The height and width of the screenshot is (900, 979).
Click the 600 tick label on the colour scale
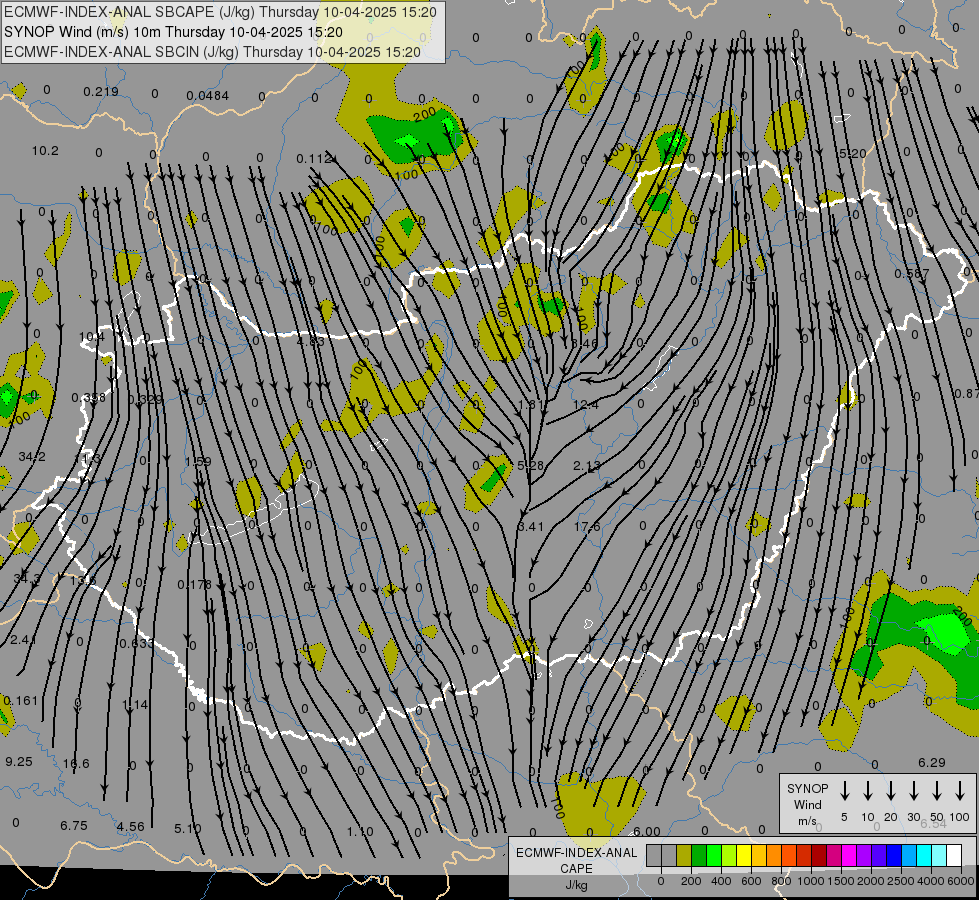click(751, 881)
